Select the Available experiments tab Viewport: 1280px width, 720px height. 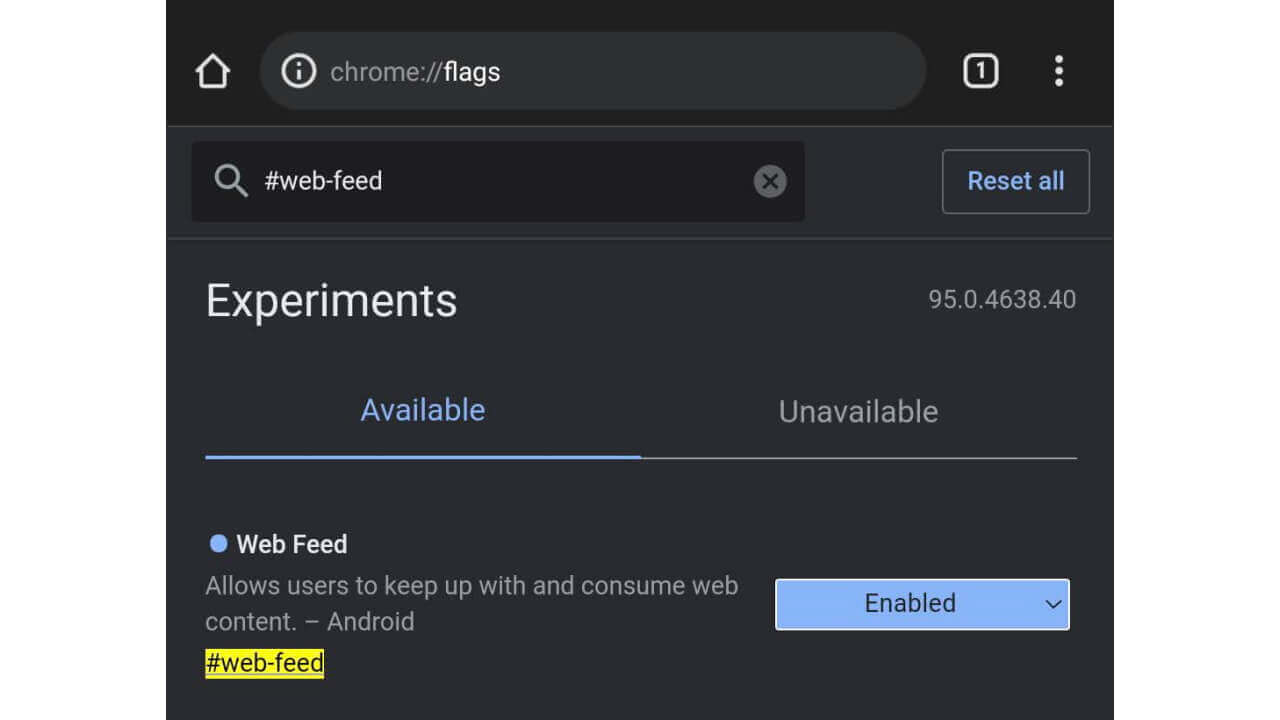coord(422,409)
